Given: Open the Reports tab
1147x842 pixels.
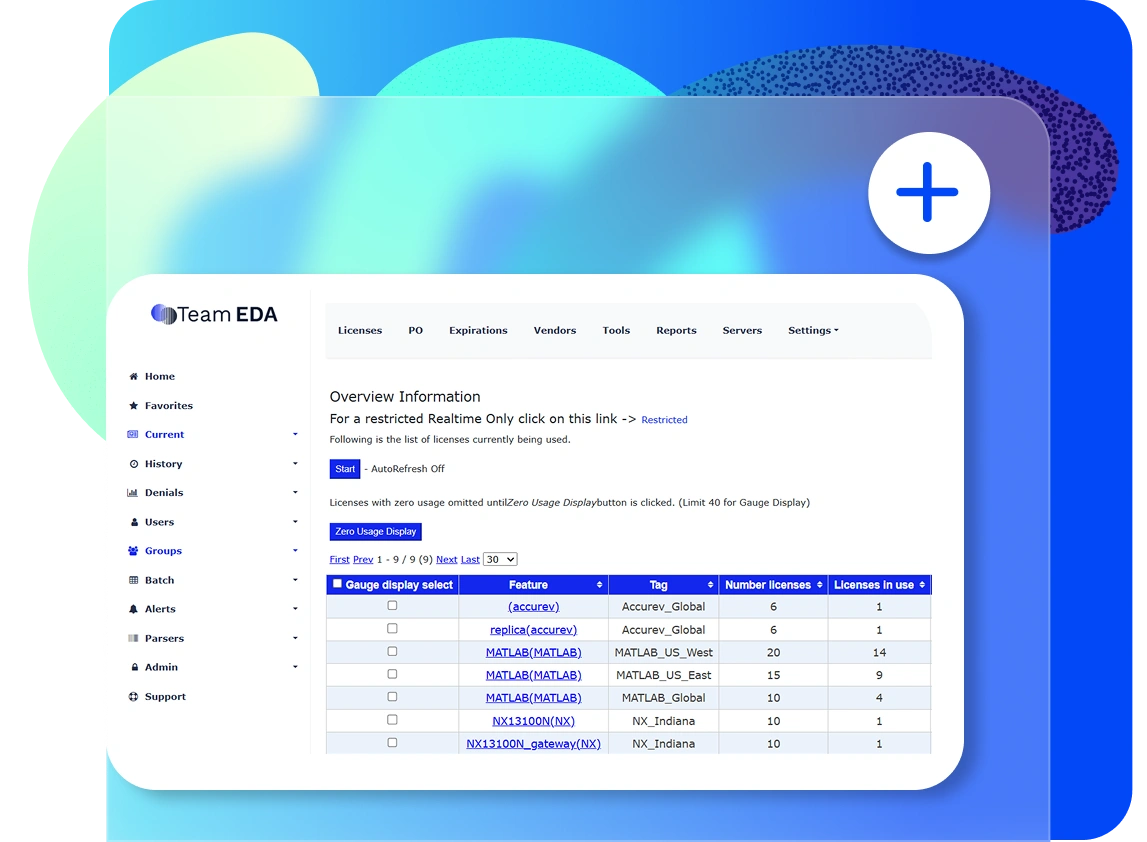Looking at the screenshot, I should pos(677,331).
